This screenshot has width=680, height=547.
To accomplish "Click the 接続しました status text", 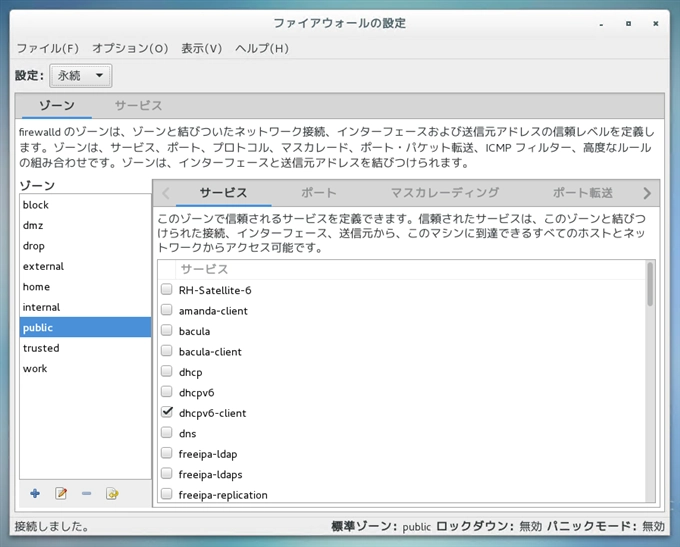I will click(x=52, y=526).
